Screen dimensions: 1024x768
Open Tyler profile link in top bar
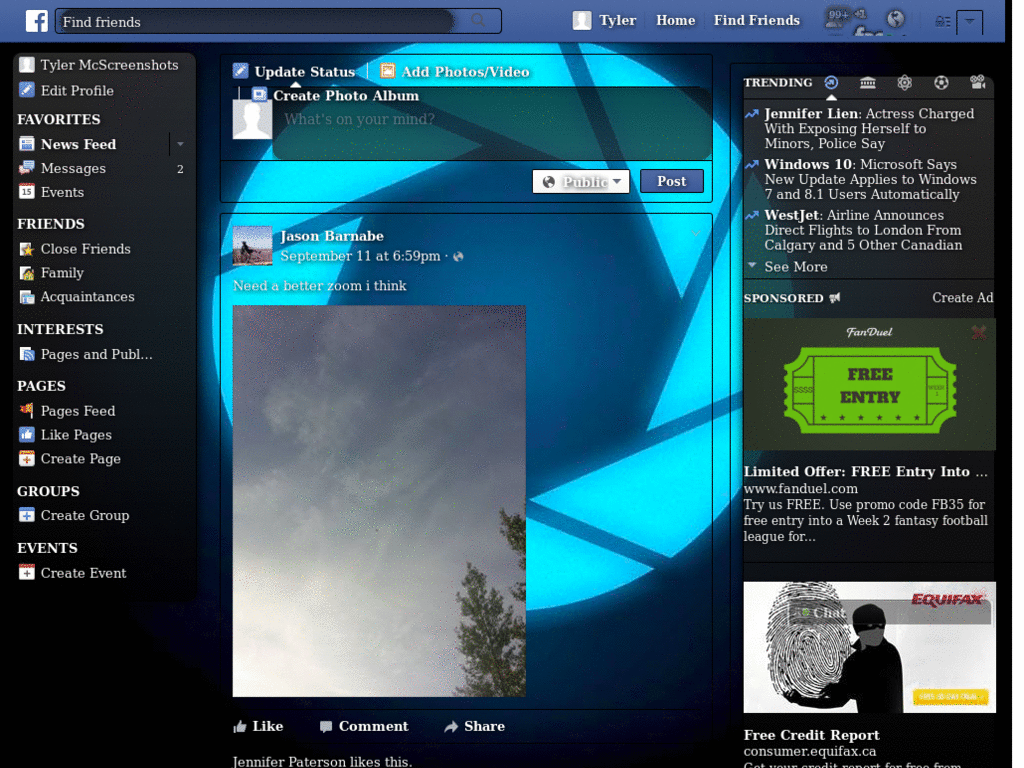617,20
